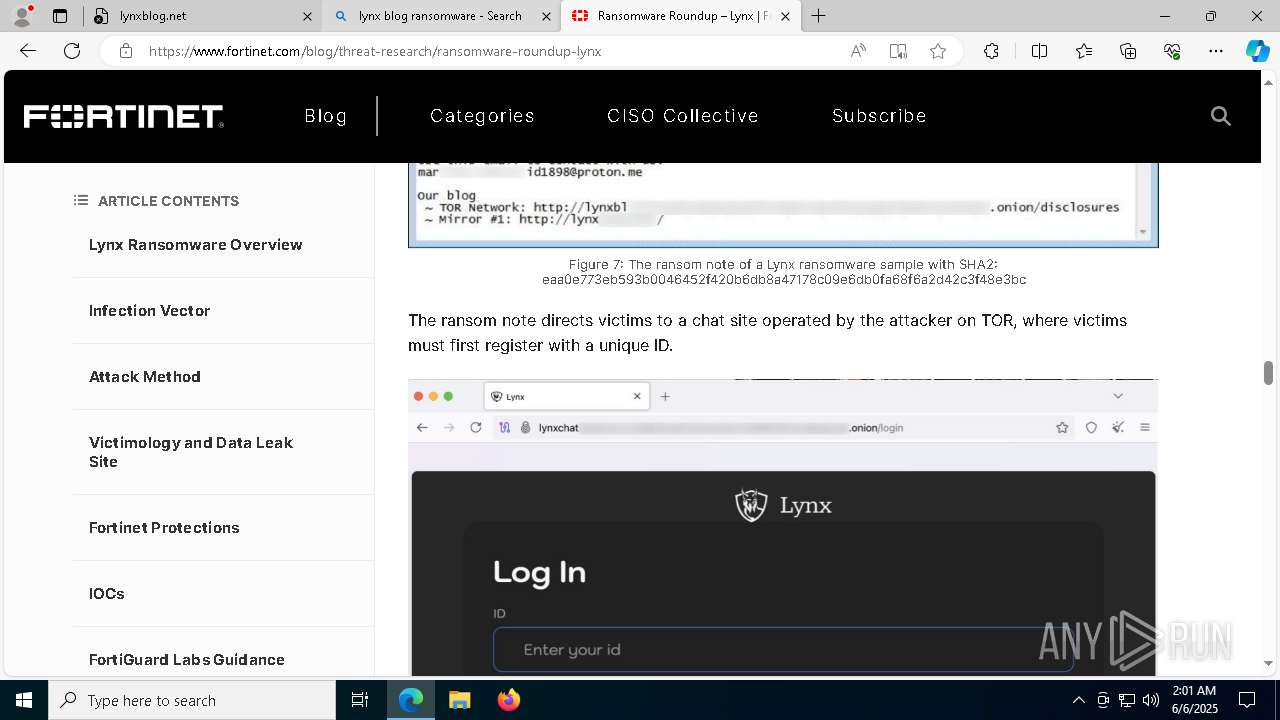Enter Immersive Reader mode
Viewport: 1280px width, 720px height.
point(898,51)
